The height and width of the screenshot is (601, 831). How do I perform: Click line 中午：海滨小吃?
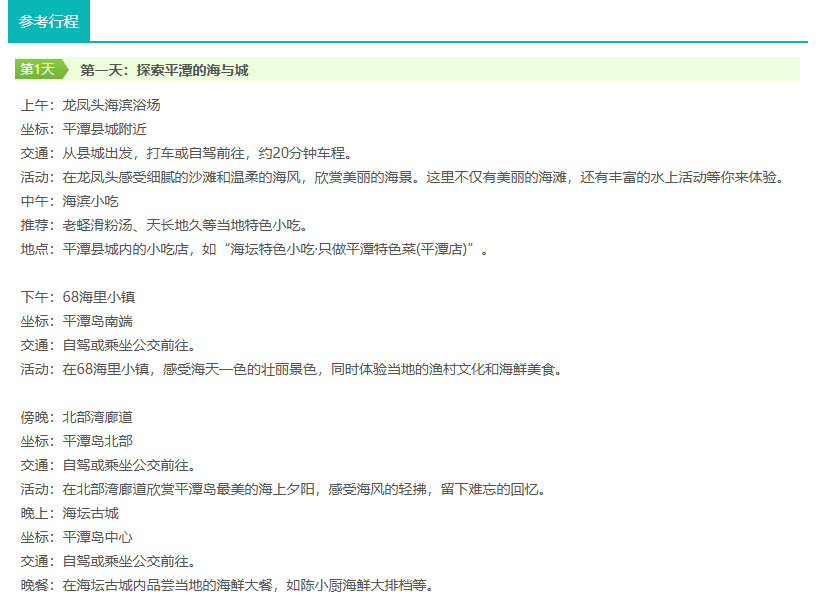pyautogui.click(x=69, y=201)
